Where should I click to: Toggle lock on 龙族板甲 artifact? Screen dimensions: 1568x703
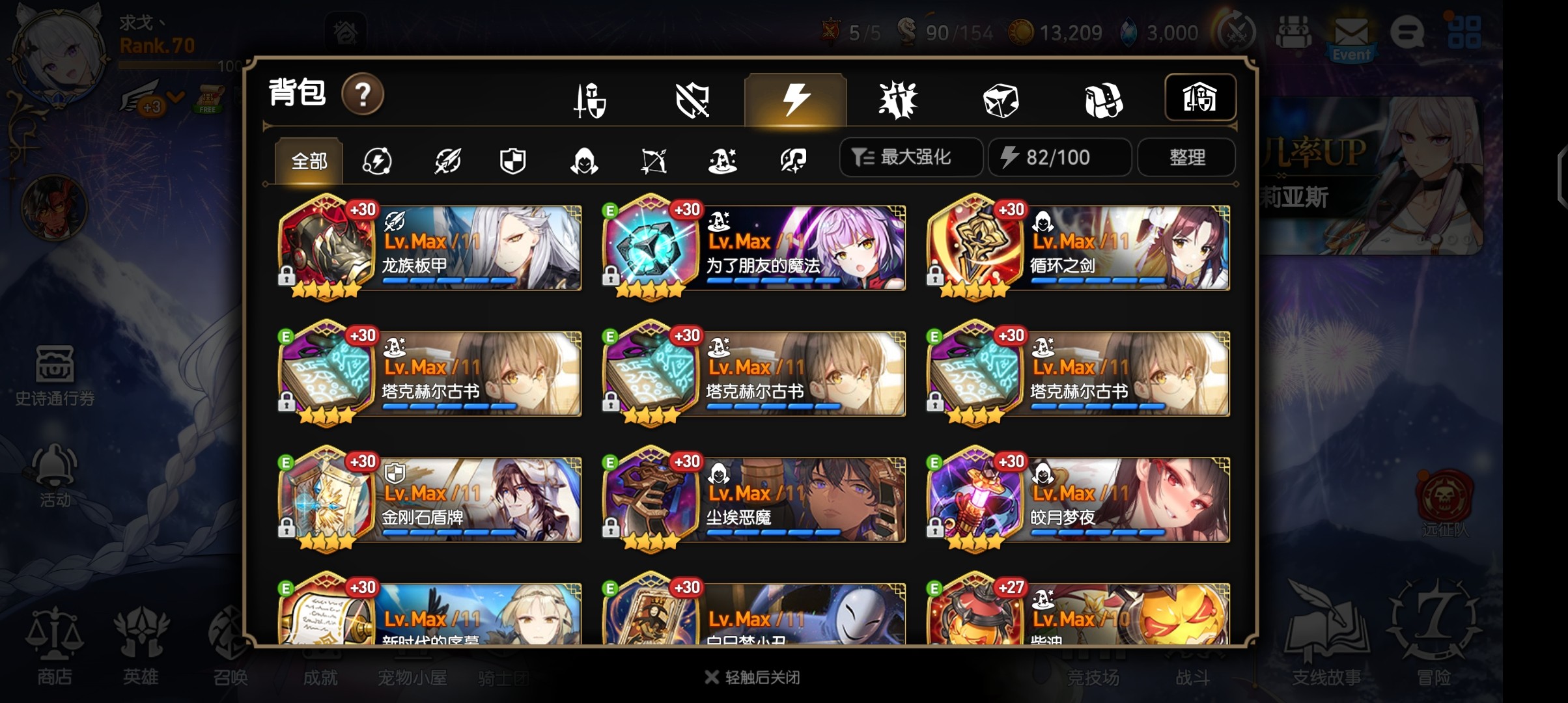(x=287, y=276)
